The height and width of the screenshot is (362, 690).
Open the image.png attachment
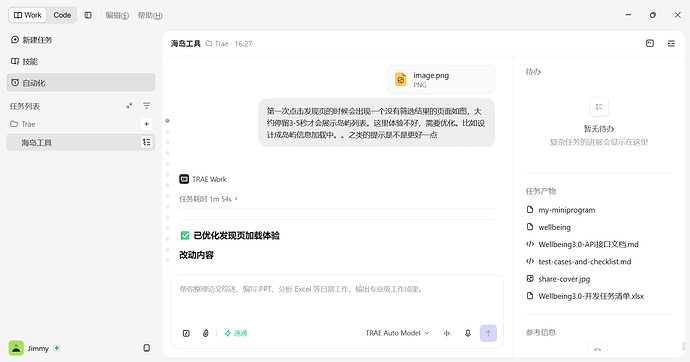(x=441, y=80)
